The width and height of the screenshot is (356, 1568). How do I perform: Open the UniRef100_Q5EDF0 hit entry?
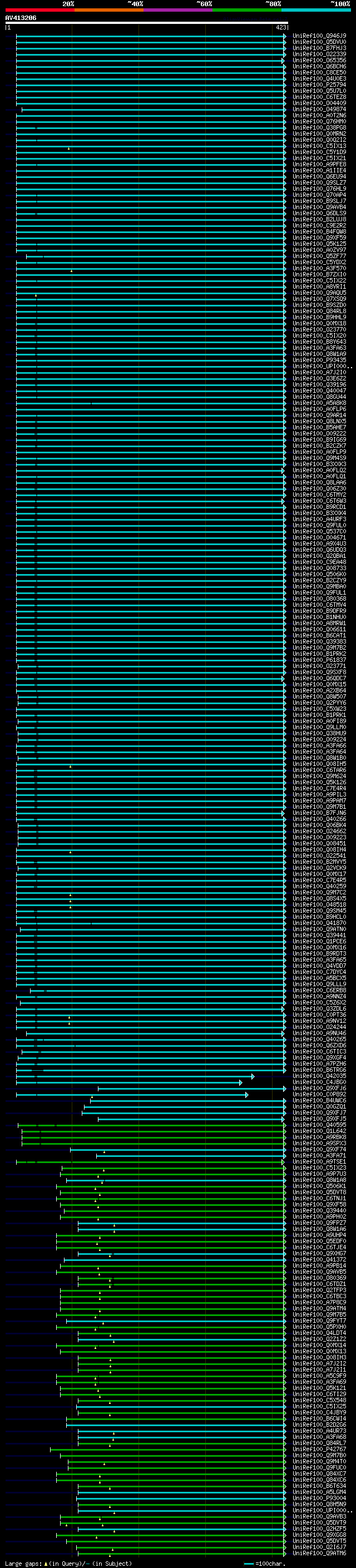tap(319, 1241)
